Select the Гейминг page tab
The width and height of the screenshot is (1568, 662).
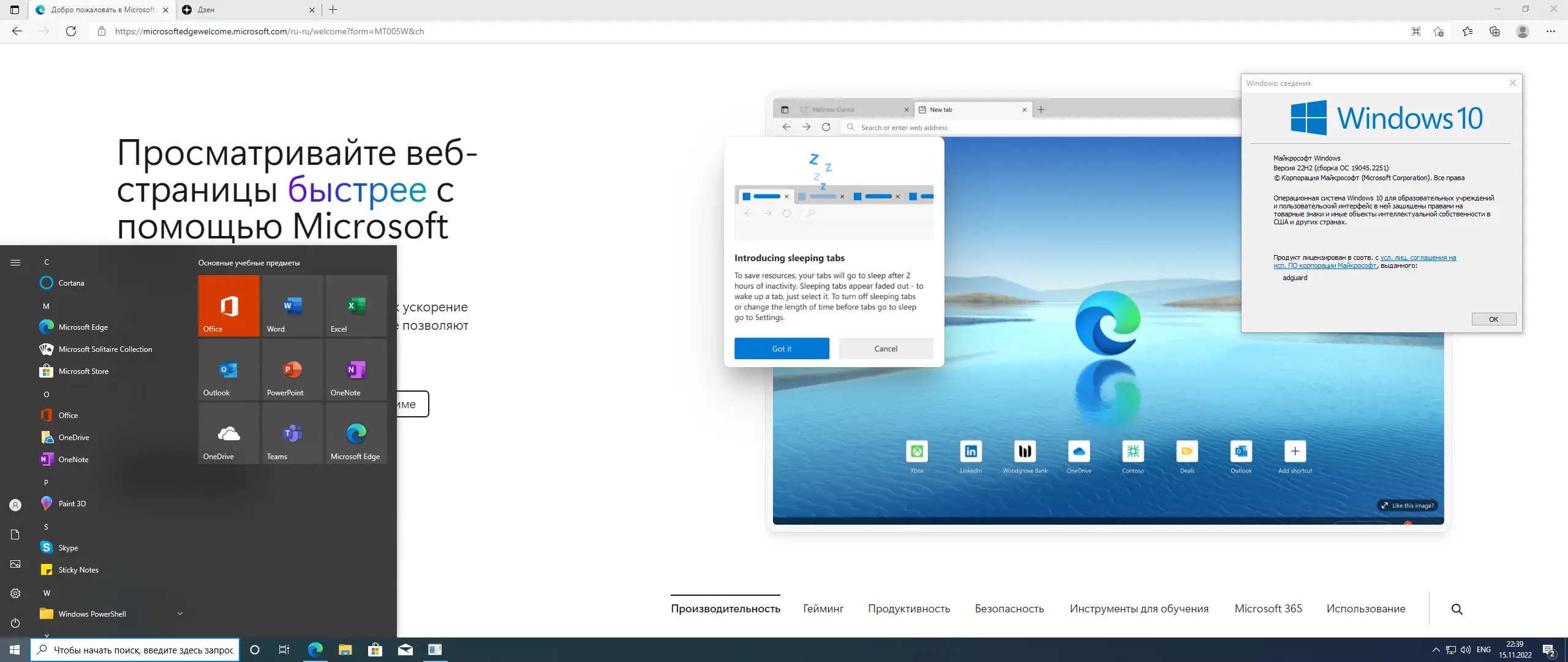(x=823, y=609)
